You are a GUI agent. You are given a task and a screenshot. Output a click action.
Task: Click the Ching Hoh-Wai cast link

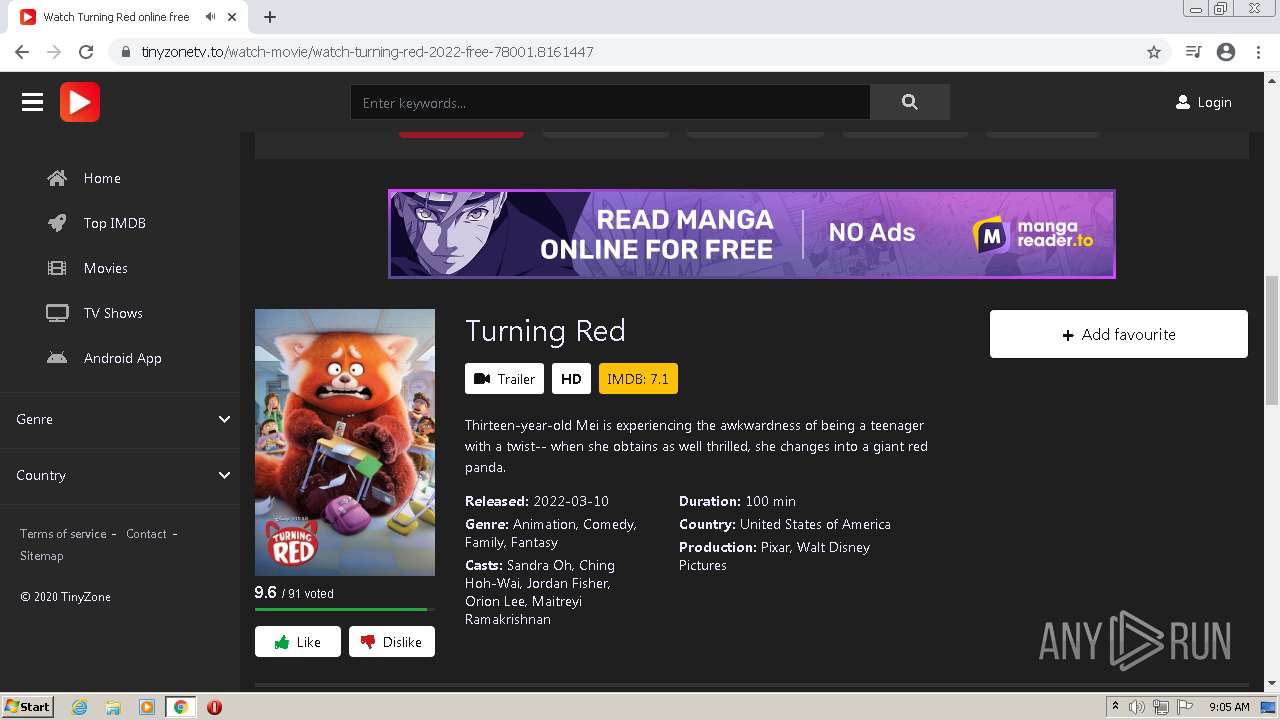click(x=540, y=574)
